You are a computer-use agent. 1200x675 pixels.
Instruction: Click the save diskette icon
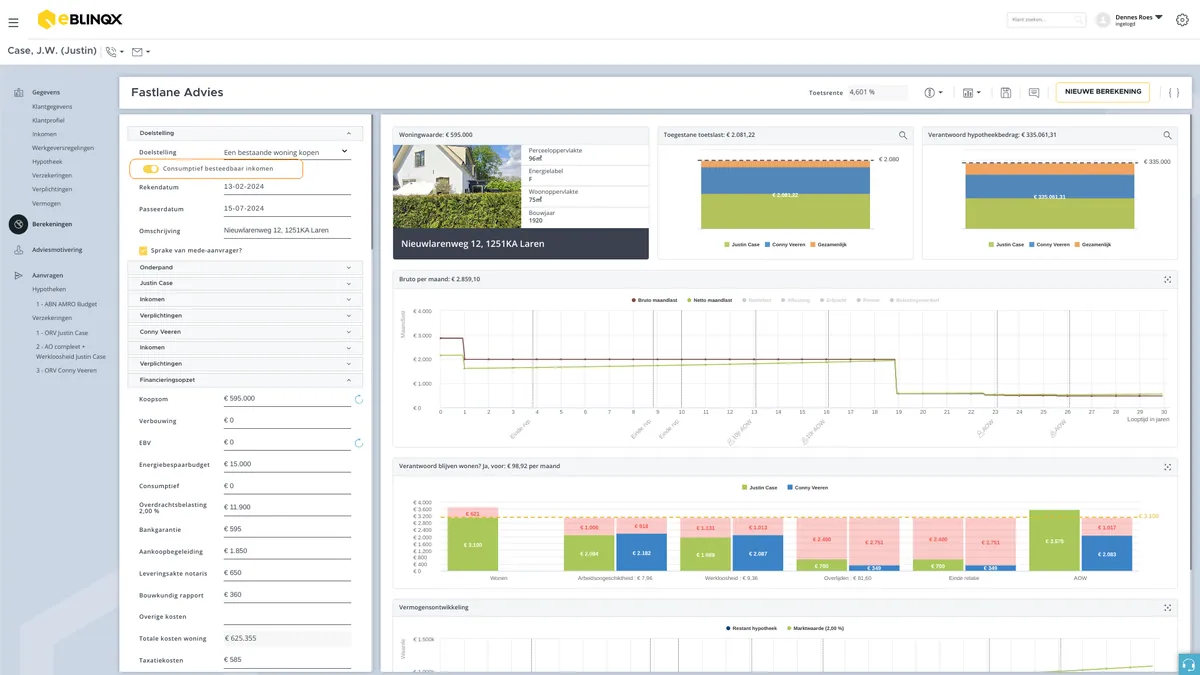click(x=1006, y=92)
